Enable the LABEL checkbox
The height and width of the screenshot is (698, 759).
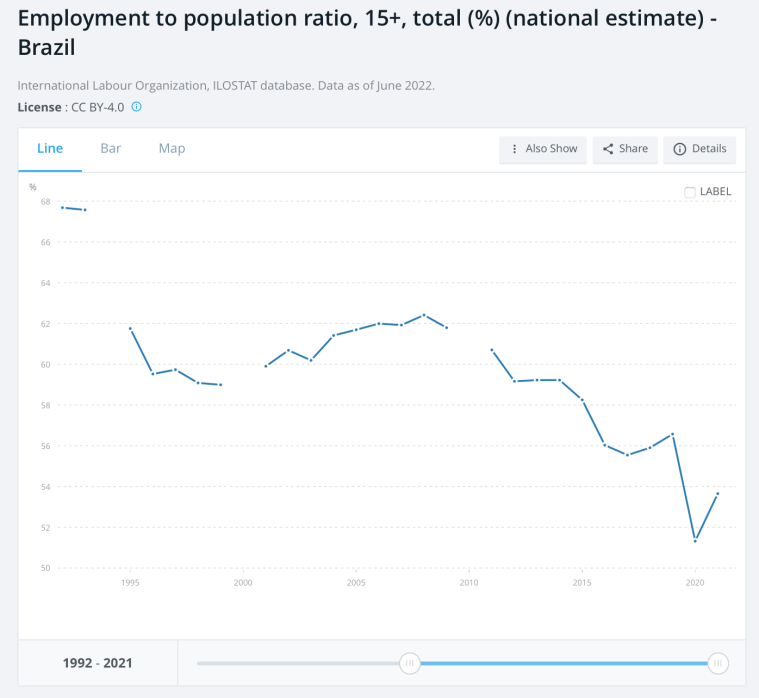pos(690,192)
